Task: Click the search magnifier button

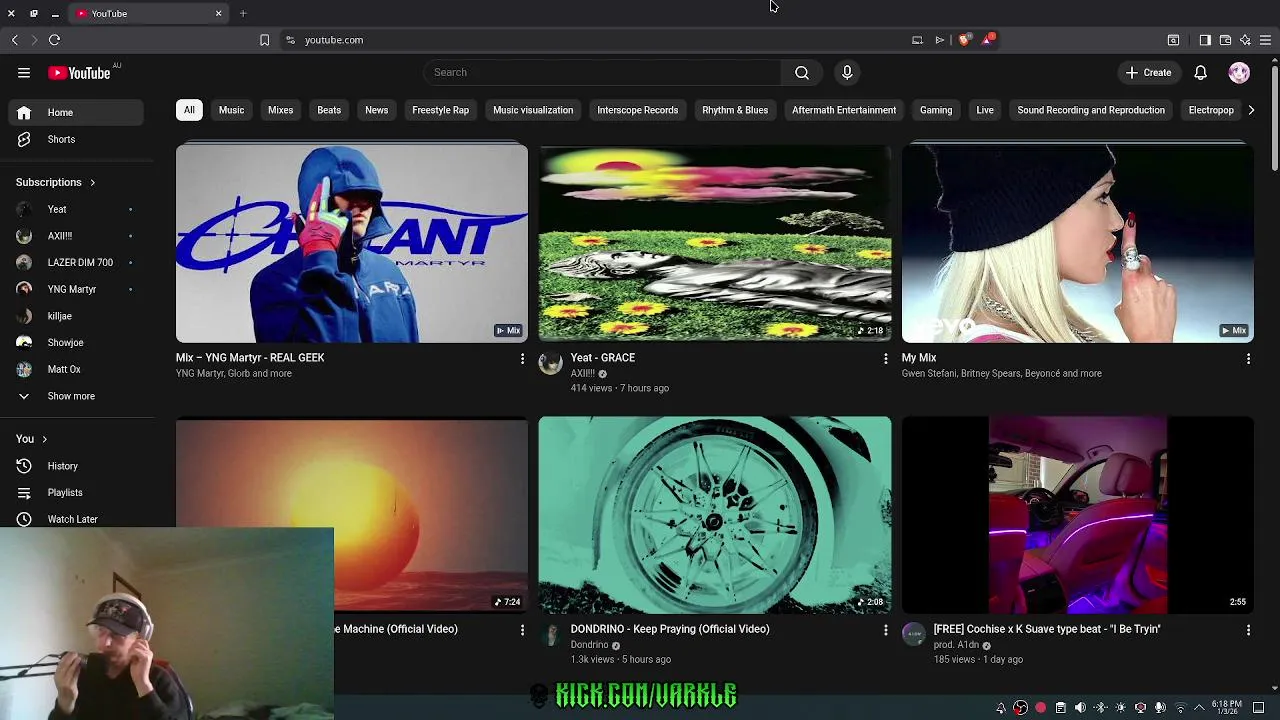Action: pyautogui.click(x=802, y=72)
